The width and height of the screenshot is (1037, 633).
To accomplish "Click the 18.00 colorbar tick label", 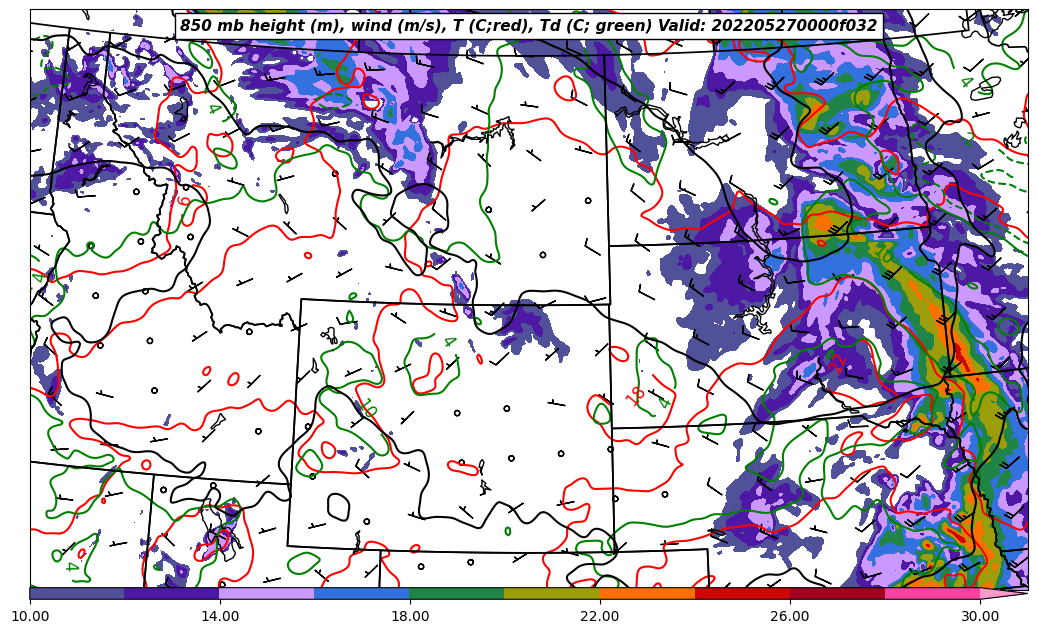I will 410,616.
